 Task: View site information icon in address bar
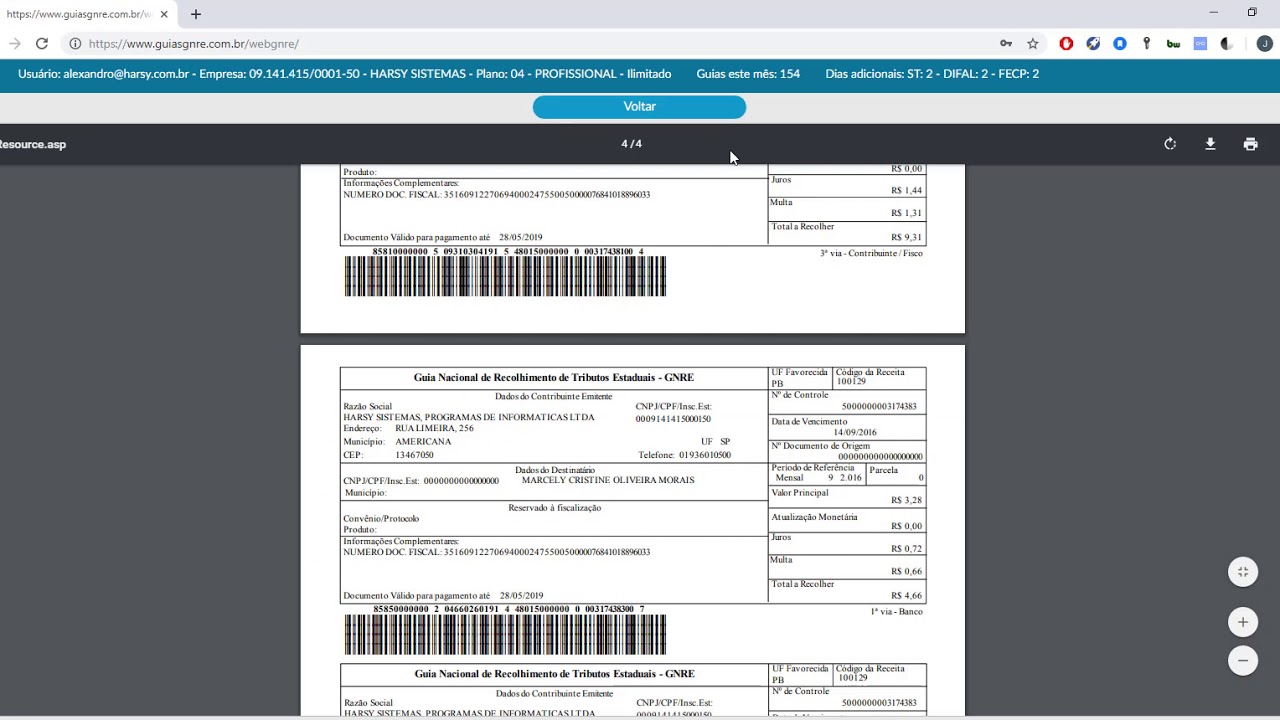pyautogui.click(x=75, y=43)
